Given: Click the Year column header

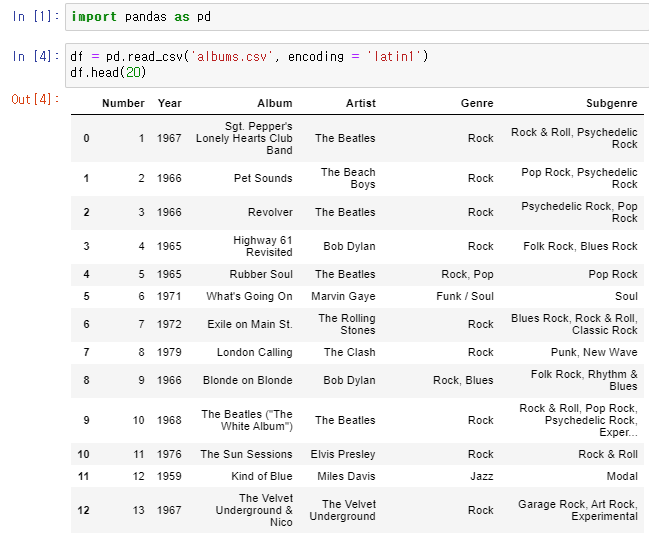Looking at the screenshot, I should [x=170, y=103].
